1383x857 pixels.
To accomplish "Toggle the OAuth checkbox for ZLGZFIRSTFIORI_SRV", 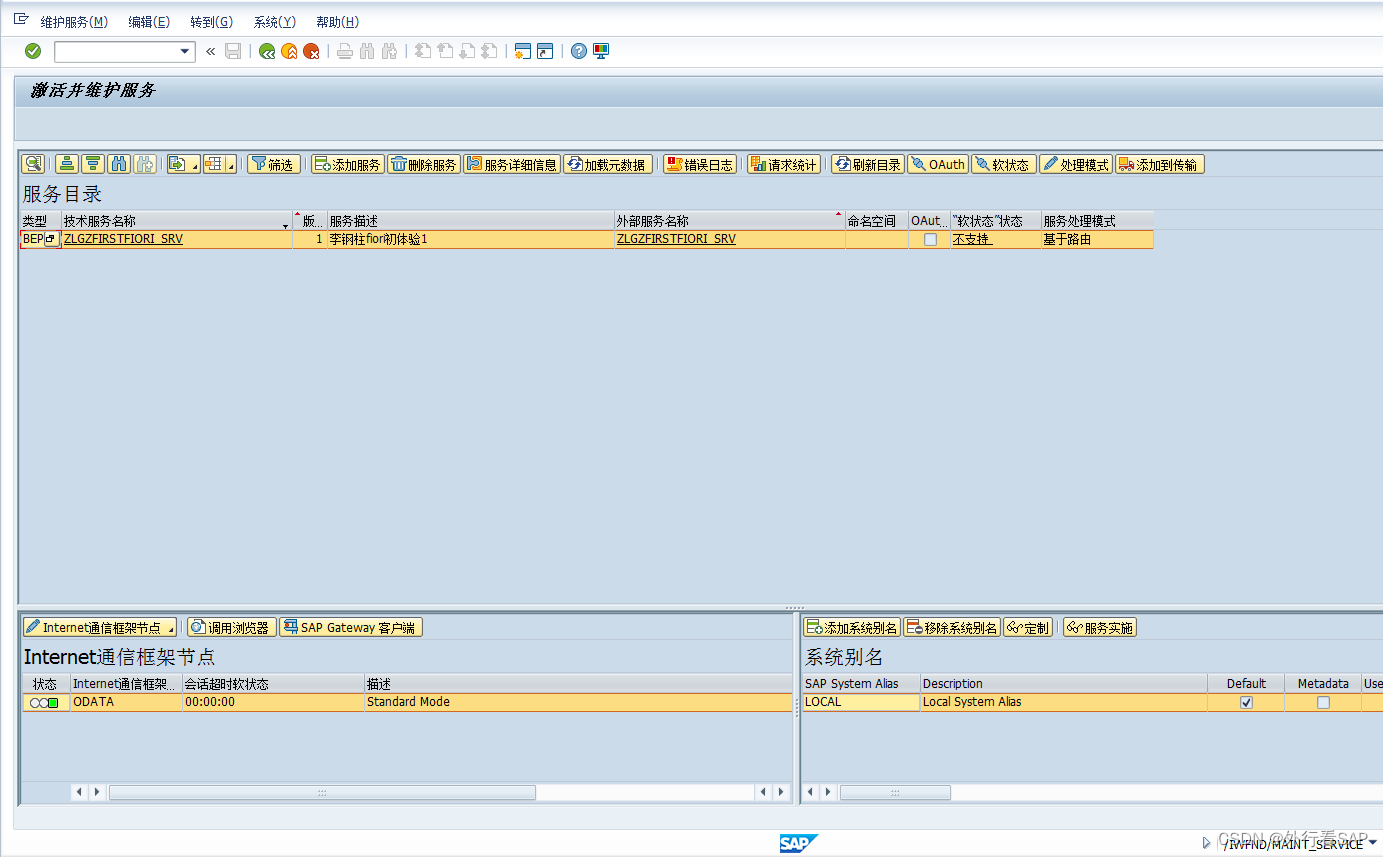I will [x=930, y=240].
